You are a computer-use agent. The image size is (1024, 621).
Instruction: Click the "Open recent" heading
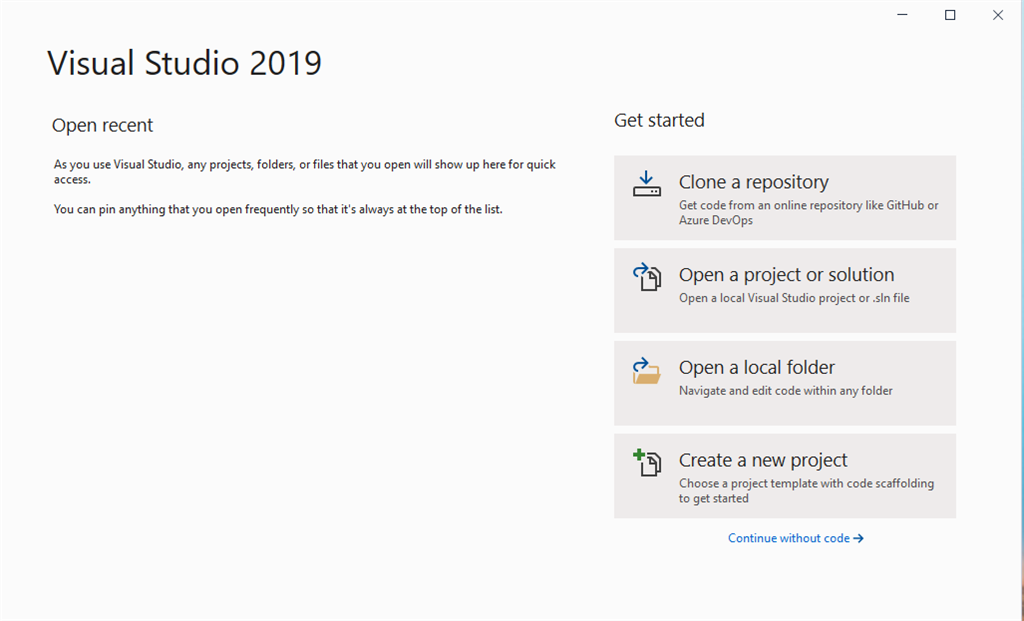click(102, 125)
